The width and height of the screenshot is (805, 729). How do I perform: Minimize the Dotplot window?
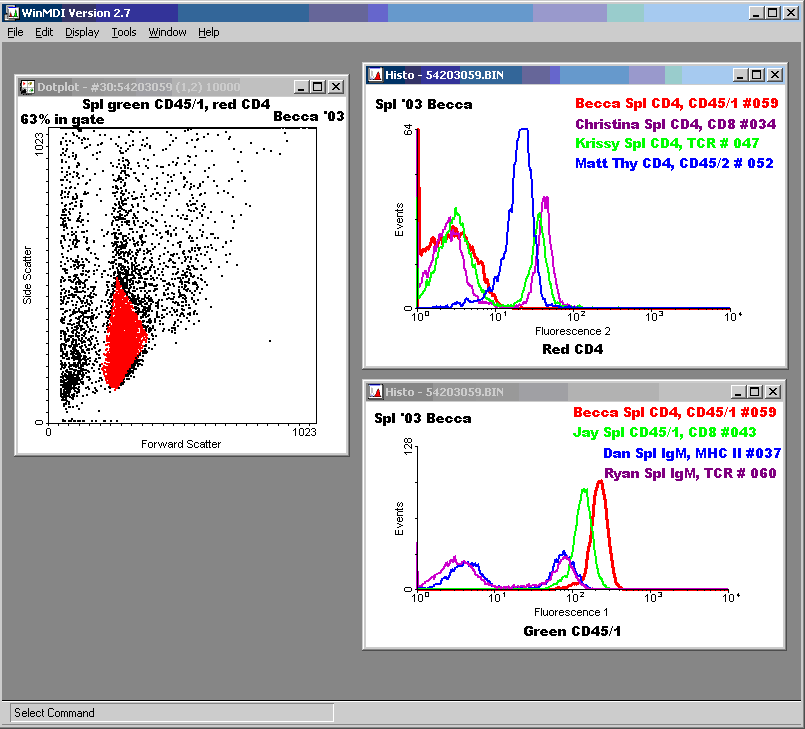[x=301, y=87]
